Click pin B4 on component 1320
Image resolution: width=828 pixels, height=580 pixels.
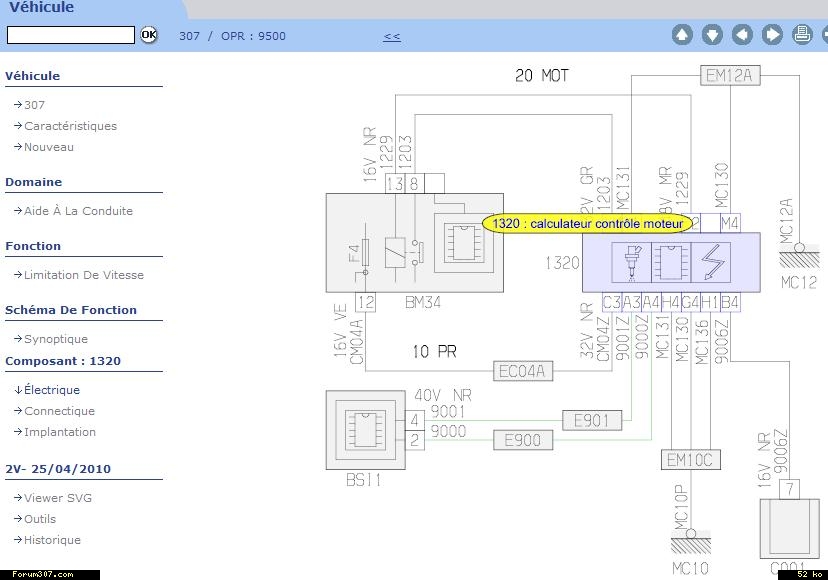coord(730,302)
